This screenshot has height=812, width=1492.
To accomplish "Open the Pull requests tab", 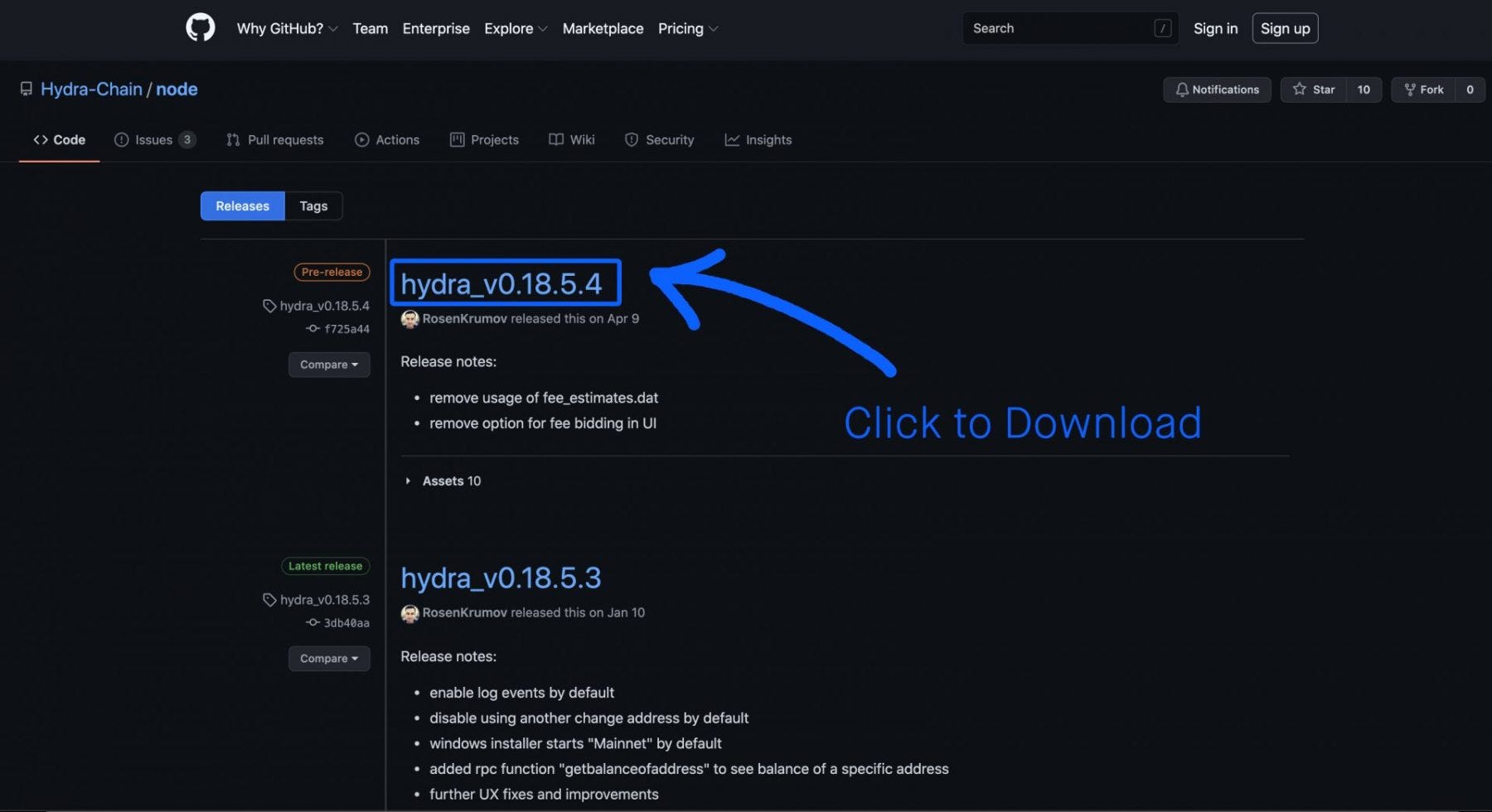I will coord(274,140).
